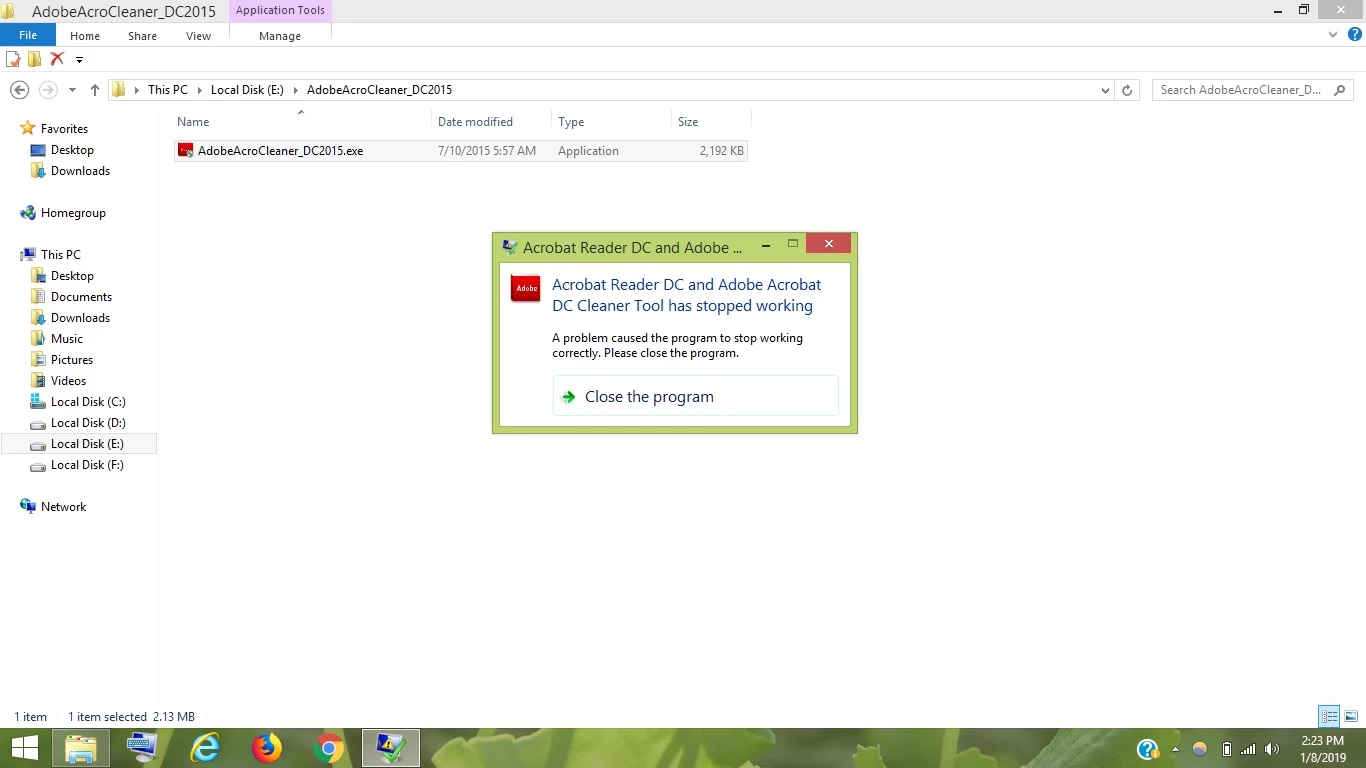Switch to Details view in status bar

point(1329,716)
